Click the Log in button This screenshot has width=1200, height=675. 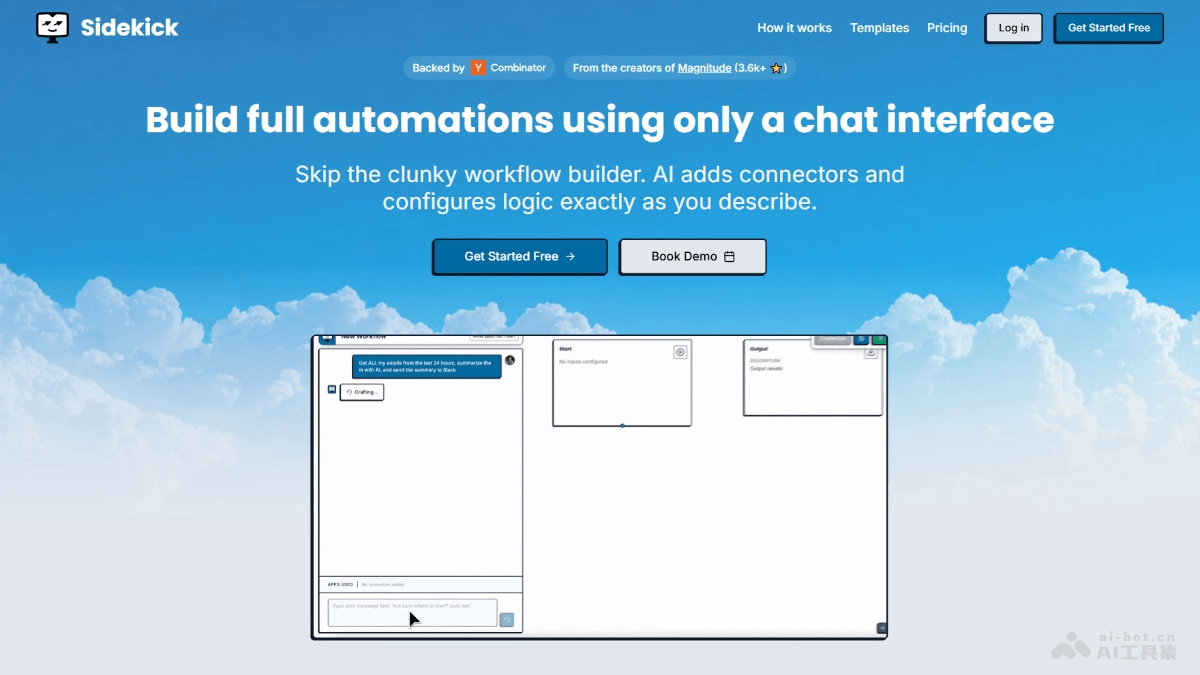[1013, 28]
